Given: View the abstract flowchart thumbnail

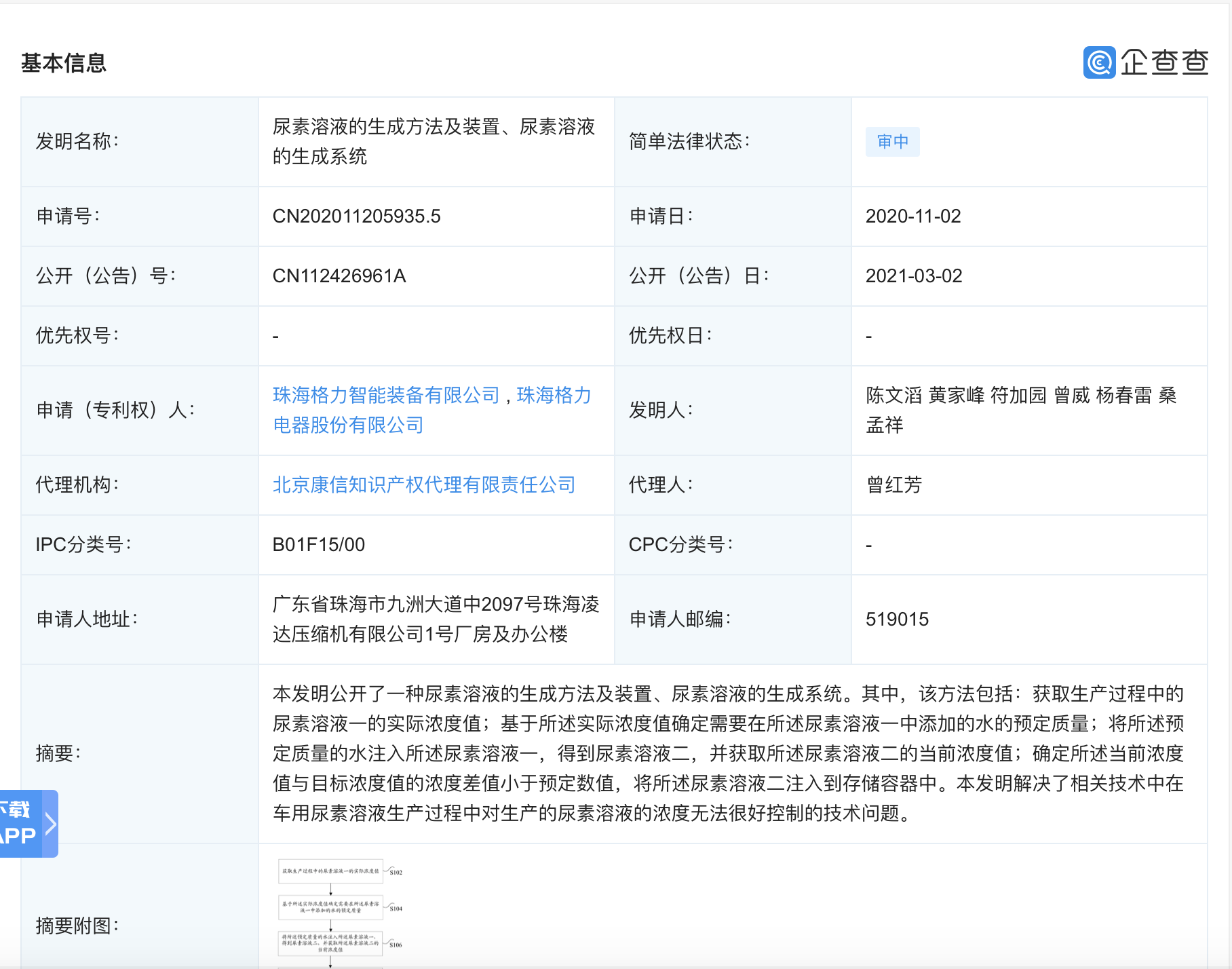Looking at the screenshot, I should (x=341, y=913).
